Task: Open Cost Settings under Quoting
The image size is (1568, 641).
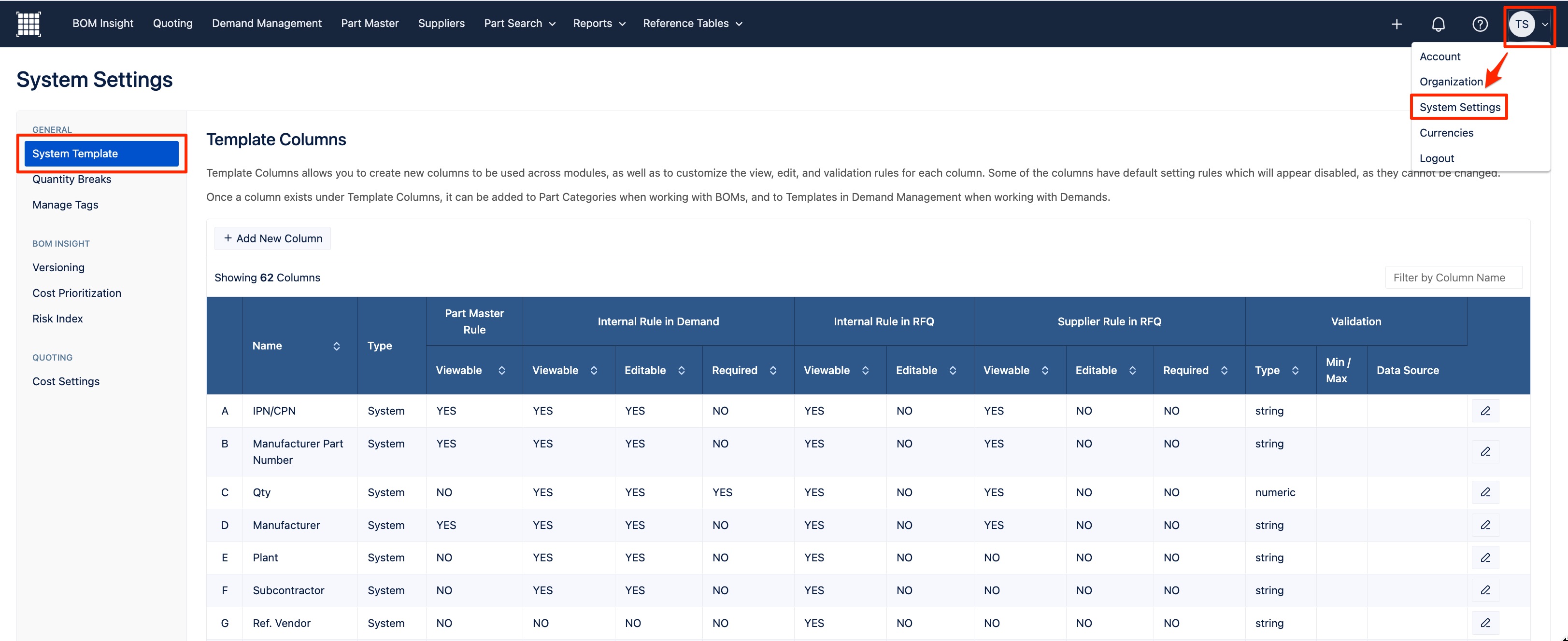Action: 66,381
